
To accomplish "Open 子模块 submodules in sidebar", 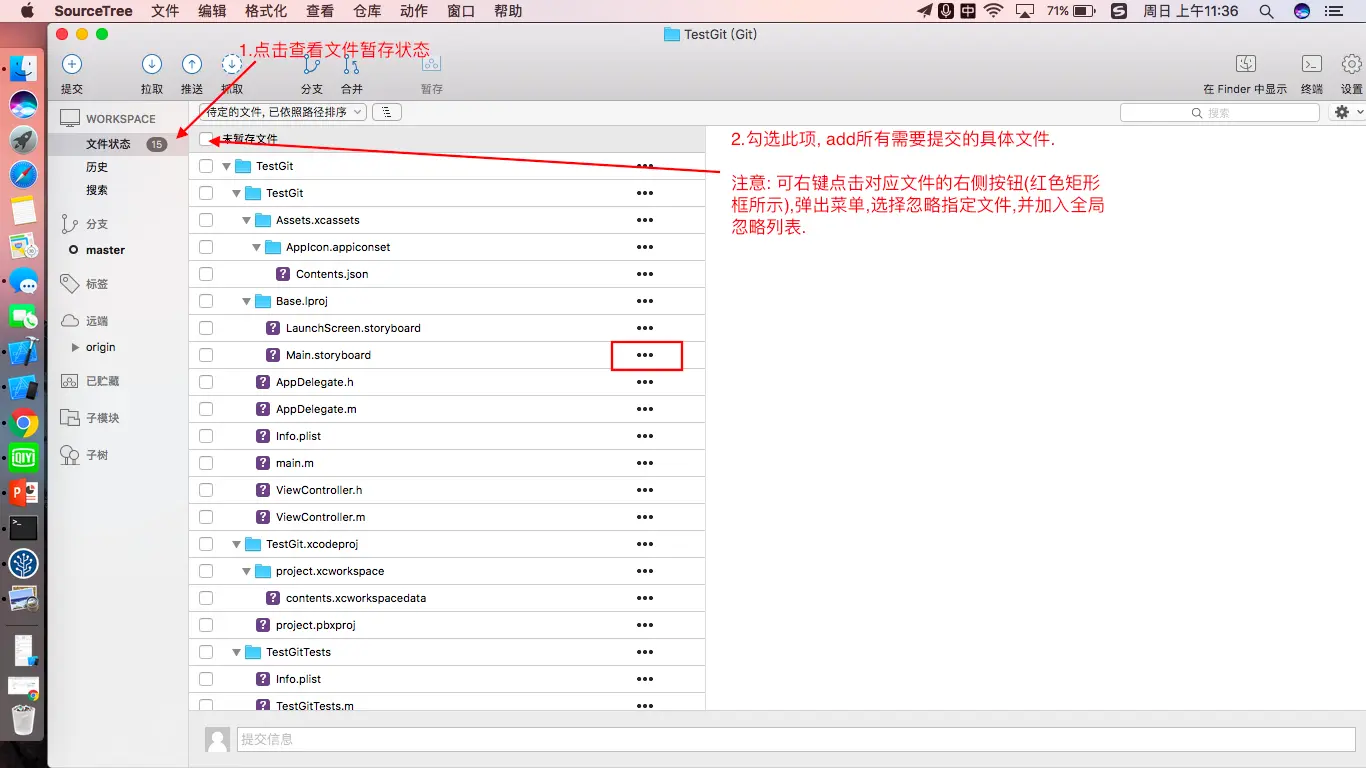I will tap(102, 418).
